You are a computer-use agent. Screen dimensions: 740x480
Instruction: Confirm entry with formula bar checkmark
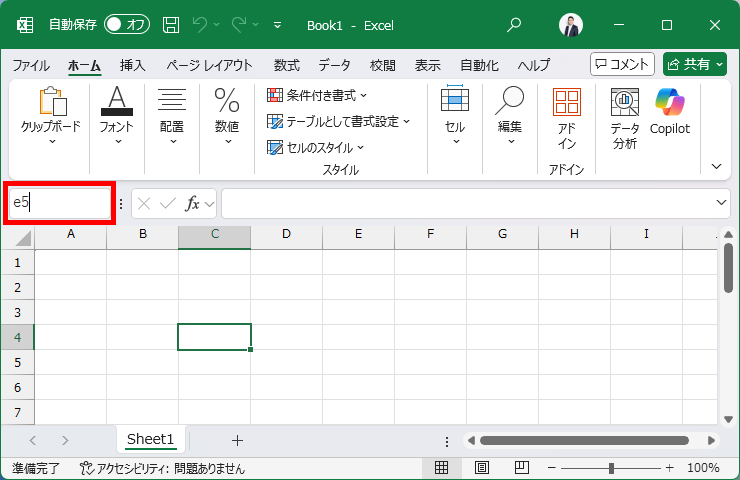click(x=168, y=203)
